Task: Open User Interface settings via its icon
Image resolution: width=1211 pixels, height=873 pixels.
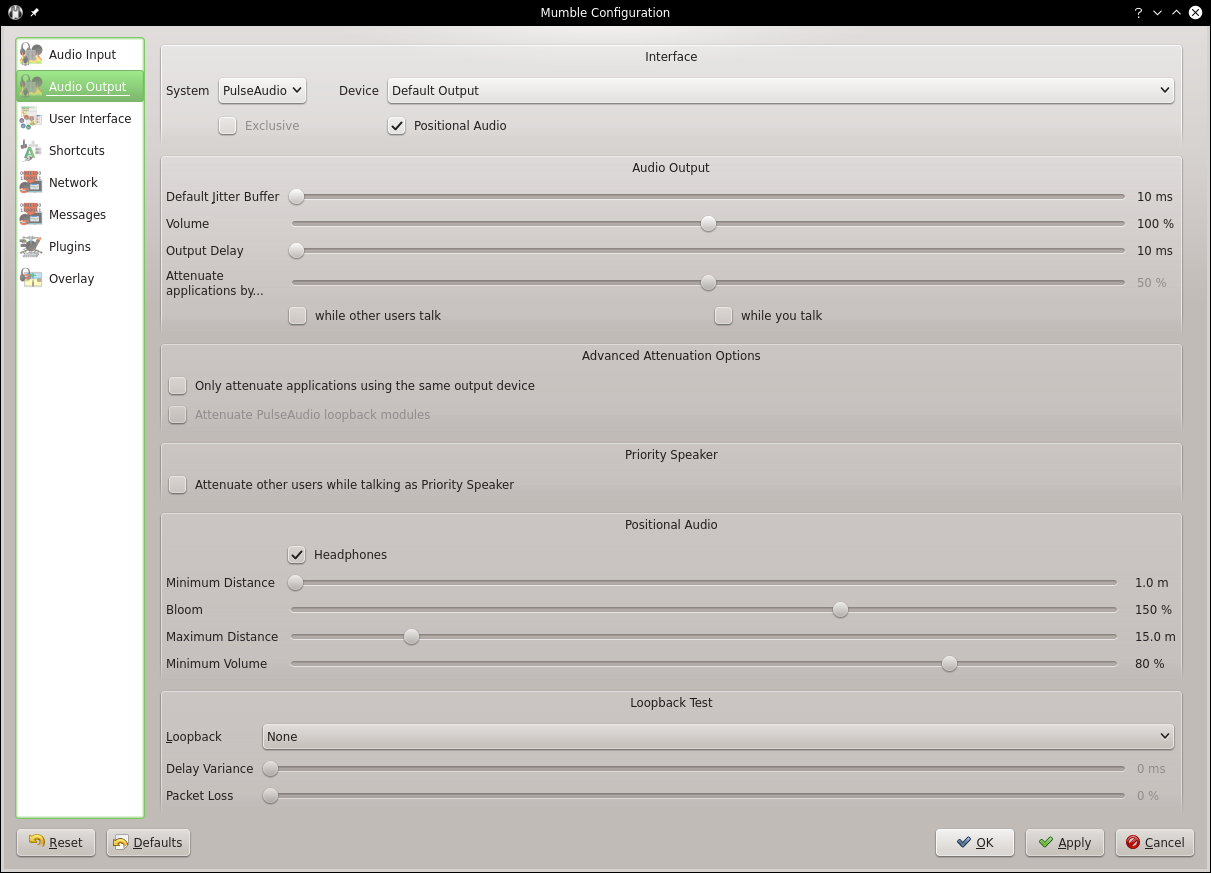Action: (30, 118)
